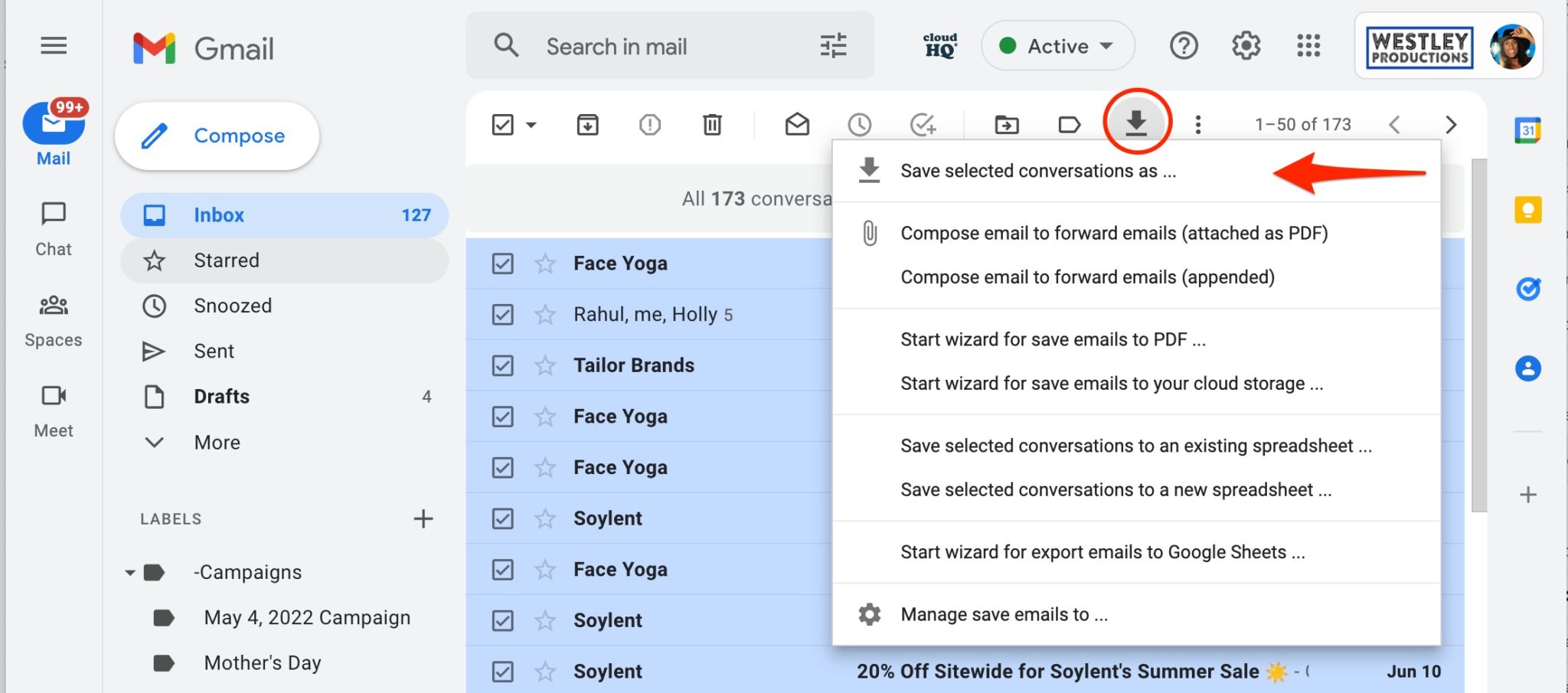Star the first Face Yoga conversation
Screen dimensions: 1568x693
(544, 263)
